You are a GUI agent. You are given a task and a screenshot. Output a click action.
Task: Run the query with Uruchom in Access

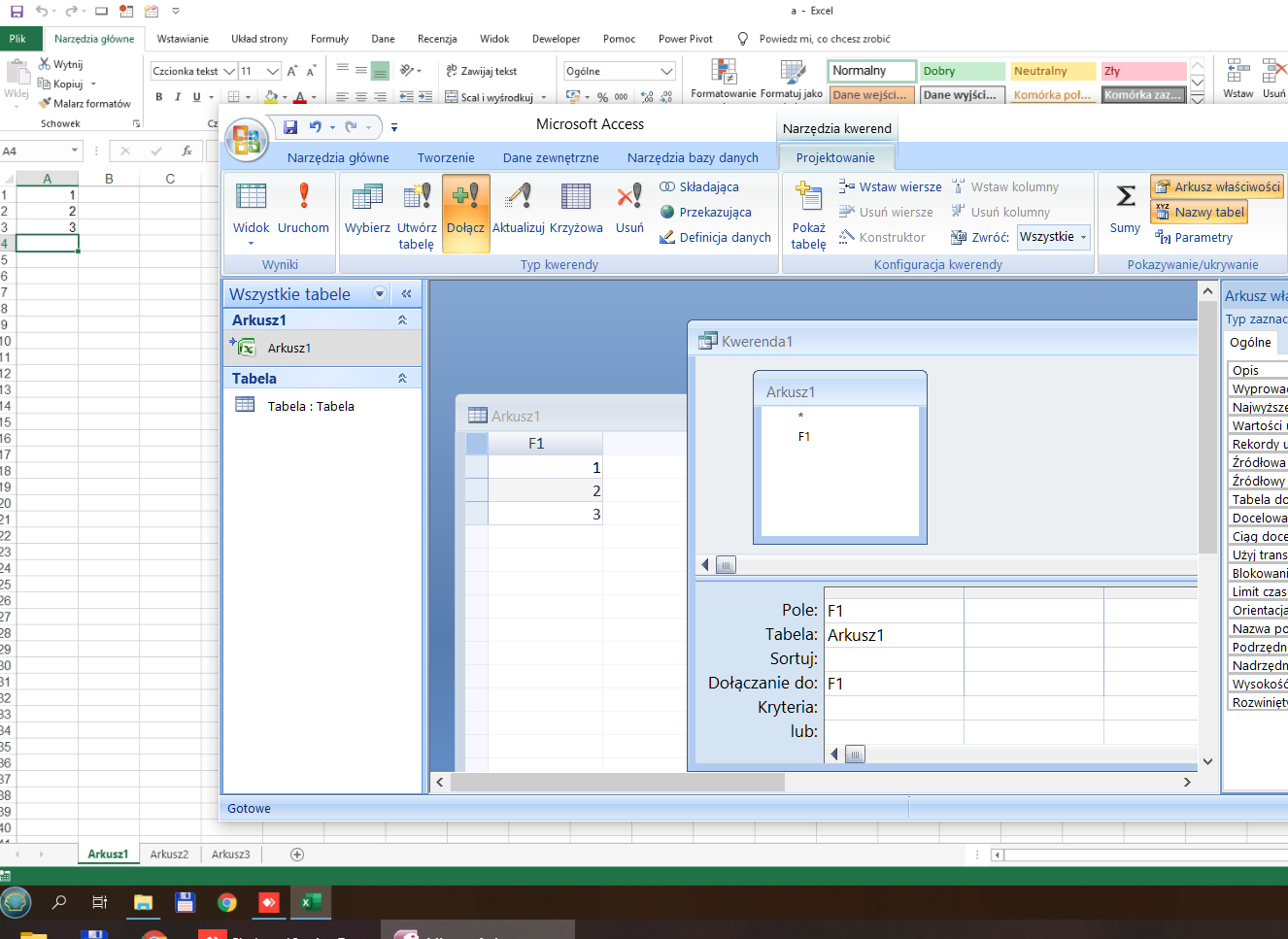click(303, 208)
